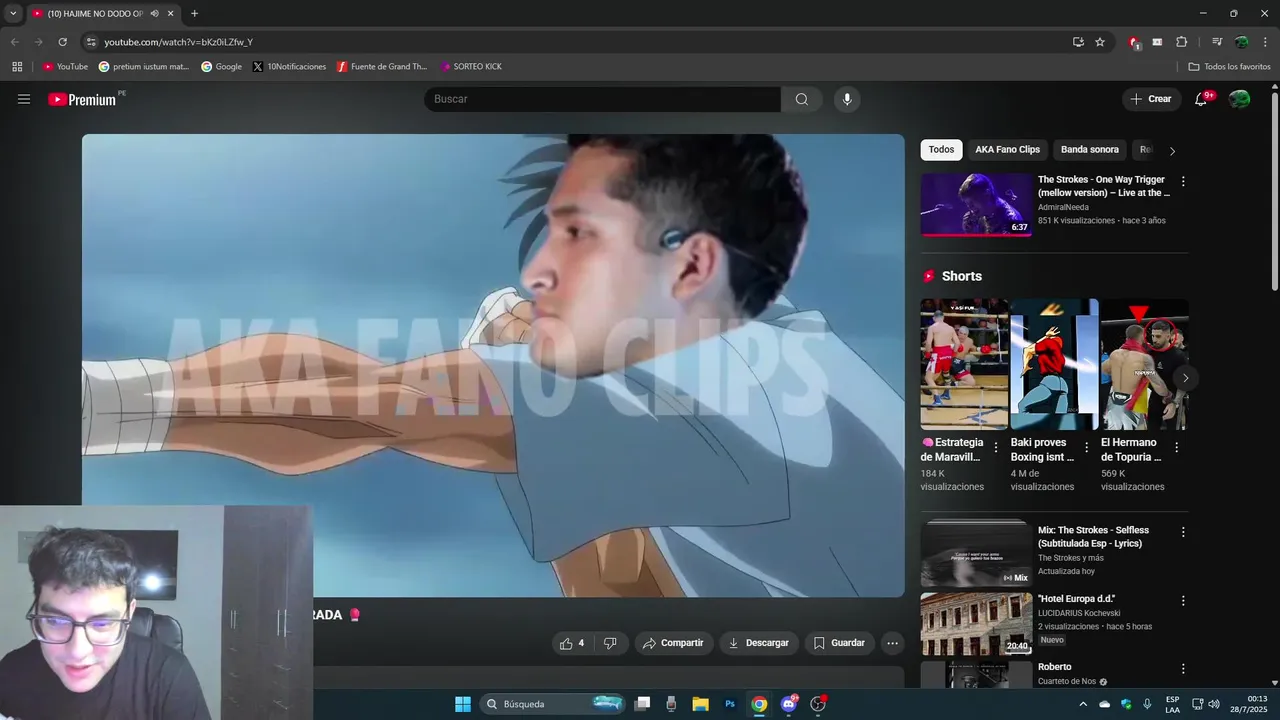Select the Todos filter chip
This screenshot has height=720, width=1280.
click(941, 150)
